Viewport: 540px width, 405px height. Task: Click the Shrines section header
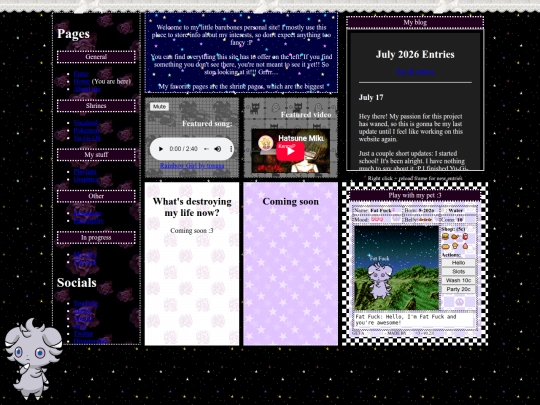point(96,106)
